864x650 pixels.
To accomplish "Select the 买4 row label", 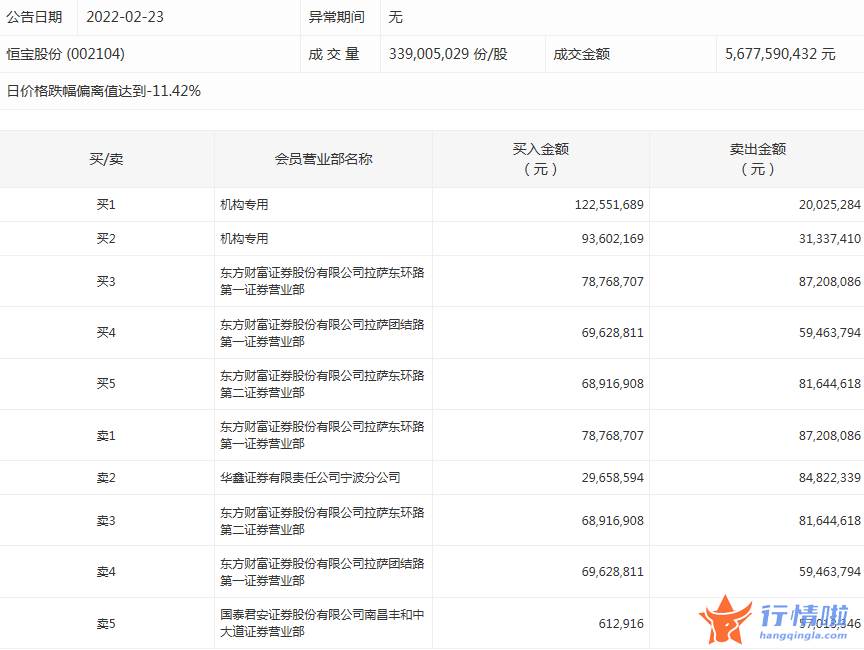I will [x=106, y=333].
